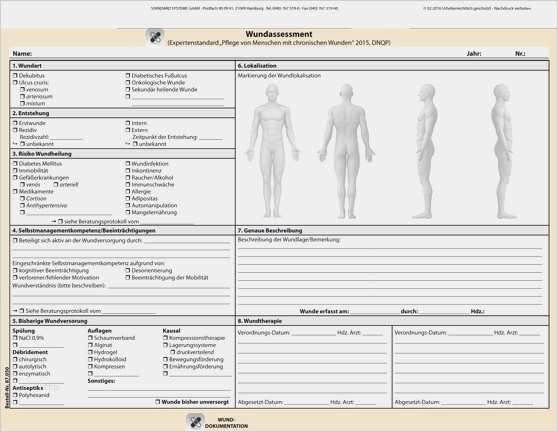Tick the Extern checkbox
Screen dimensions: 558x432
click(128, 130)
